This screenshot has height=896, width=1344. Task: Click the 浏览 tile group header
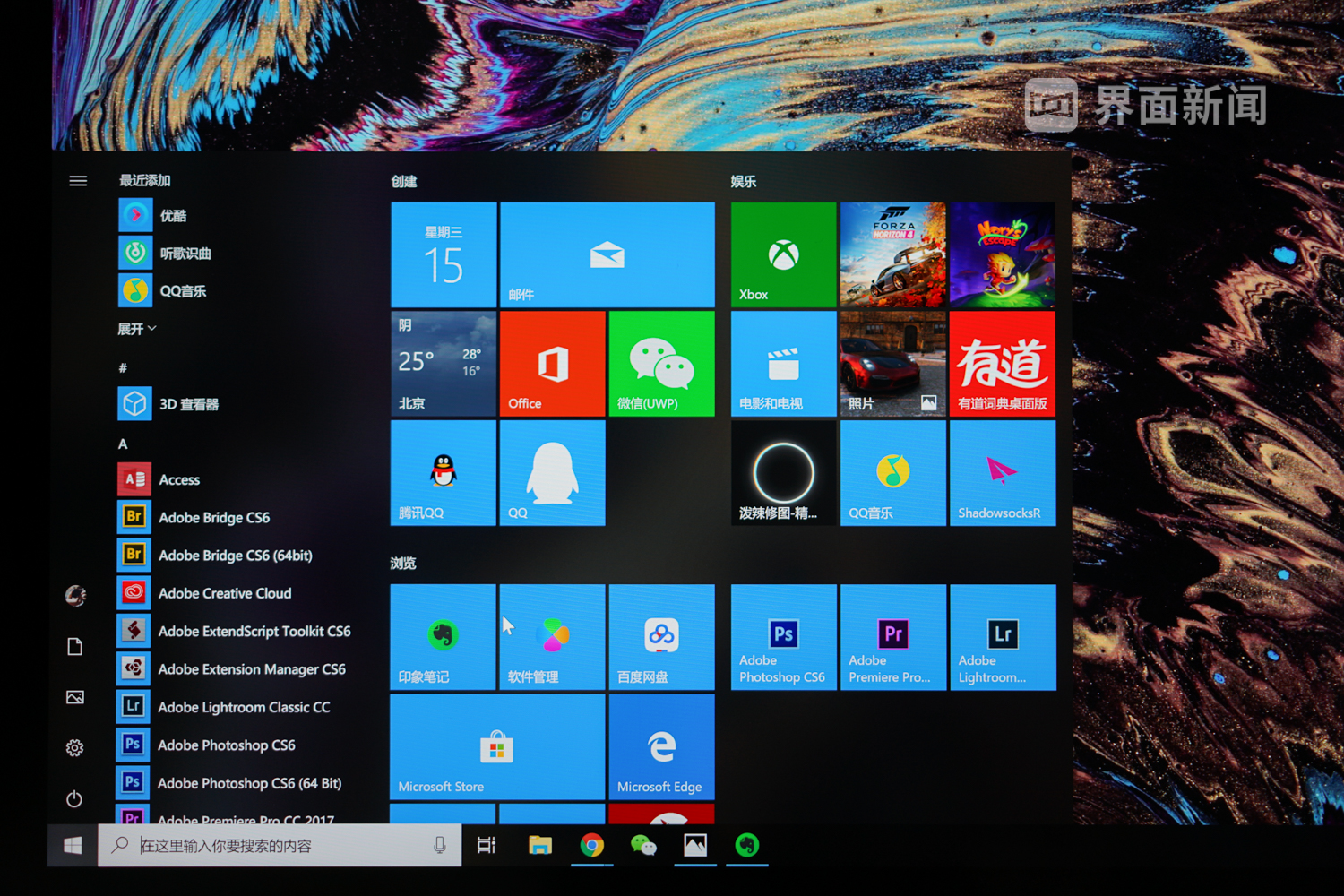pyautogui.click(x=403, y=563)
